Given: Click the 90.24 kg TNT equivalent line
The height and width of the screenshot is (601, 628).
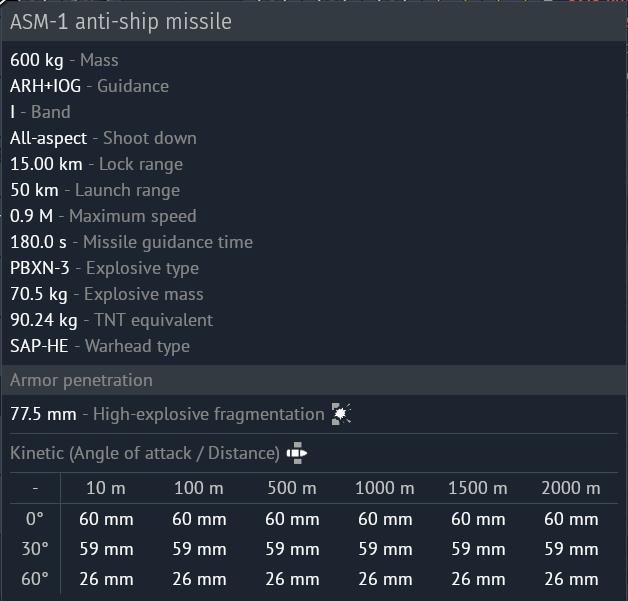Looking at the screenshot, I should [111, 320].
